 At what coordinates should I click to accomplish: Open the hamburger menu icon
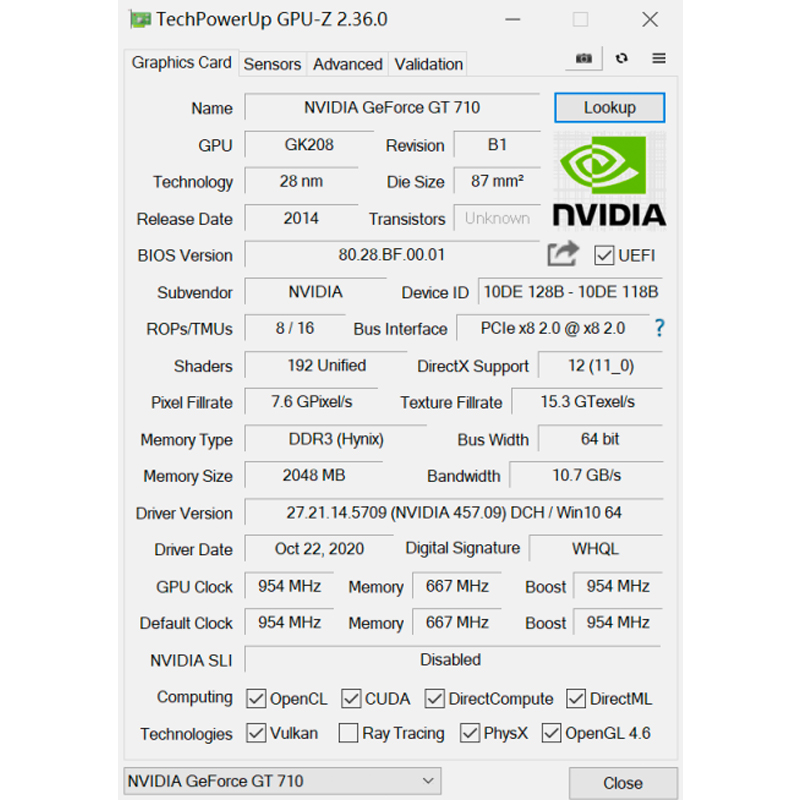[659, 58]
